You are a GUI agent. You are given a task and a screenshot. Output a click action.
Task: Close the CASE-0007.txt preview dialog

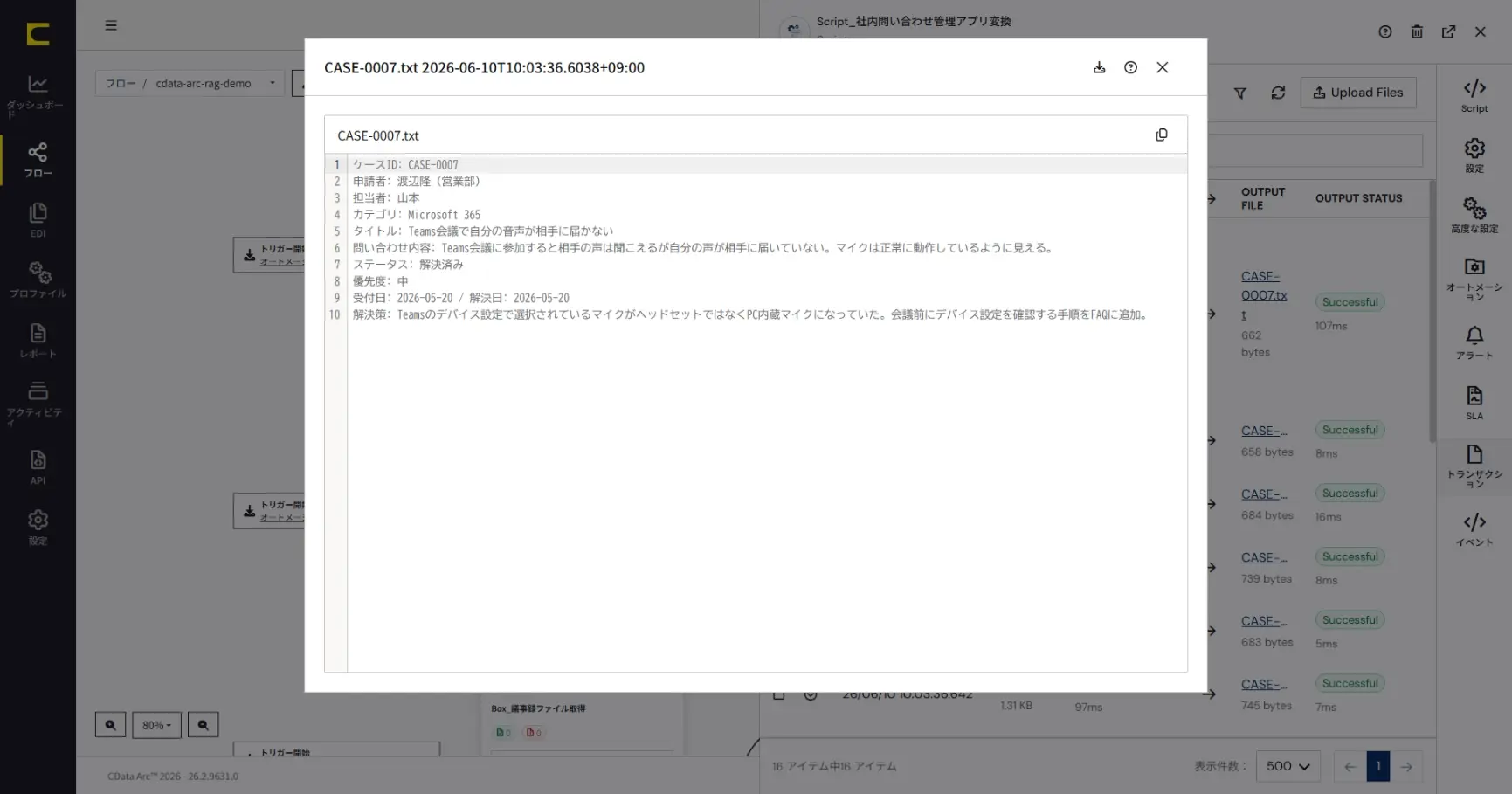coord(1162,67)
